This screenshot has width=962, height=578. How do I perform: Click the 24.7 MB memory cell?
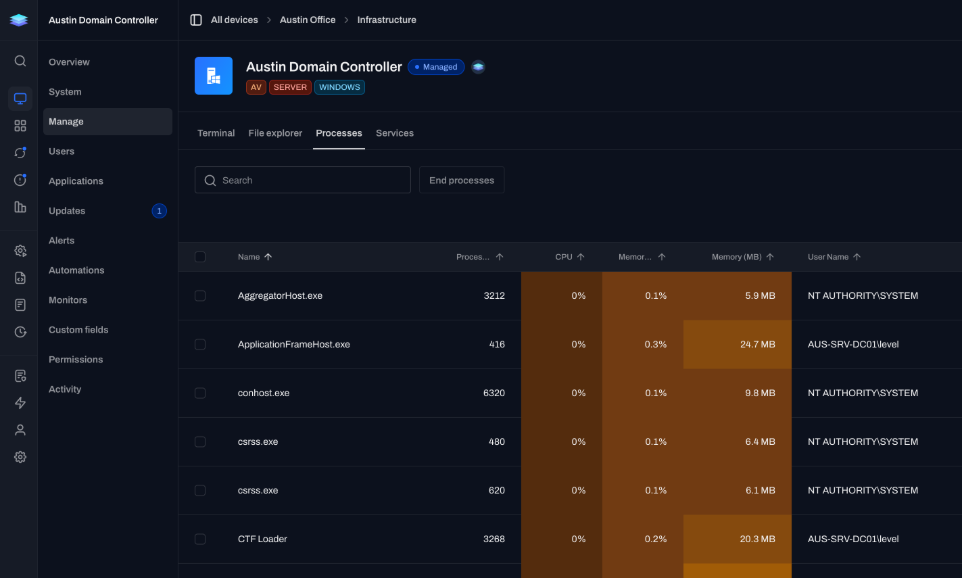click(x=737, y=344)
